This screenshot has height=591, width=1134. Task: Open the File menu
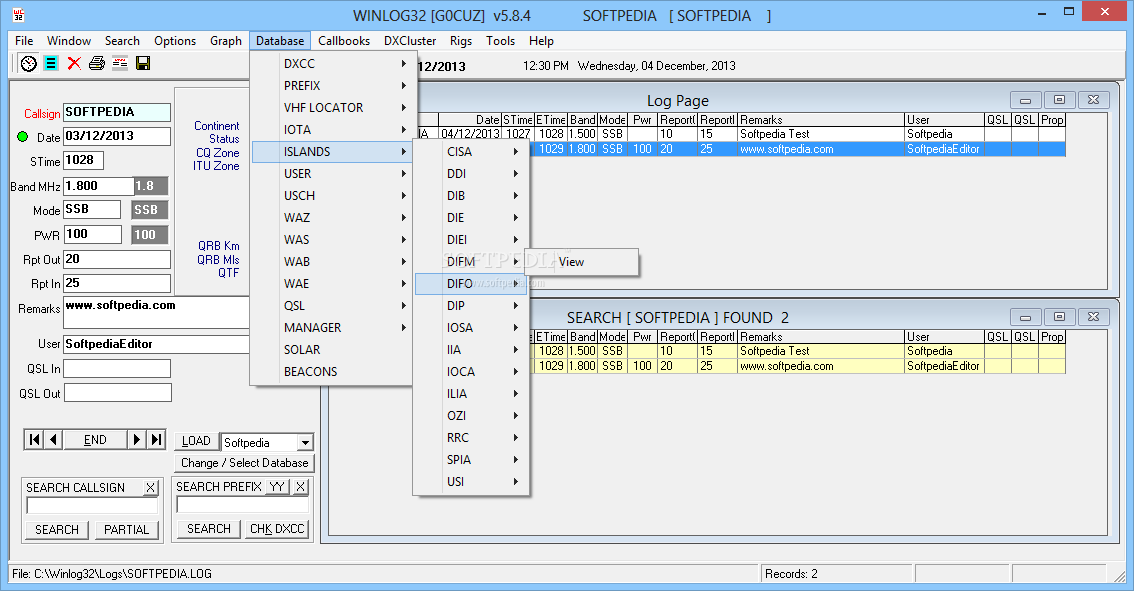pyautogui.click(x=24, y=41)
